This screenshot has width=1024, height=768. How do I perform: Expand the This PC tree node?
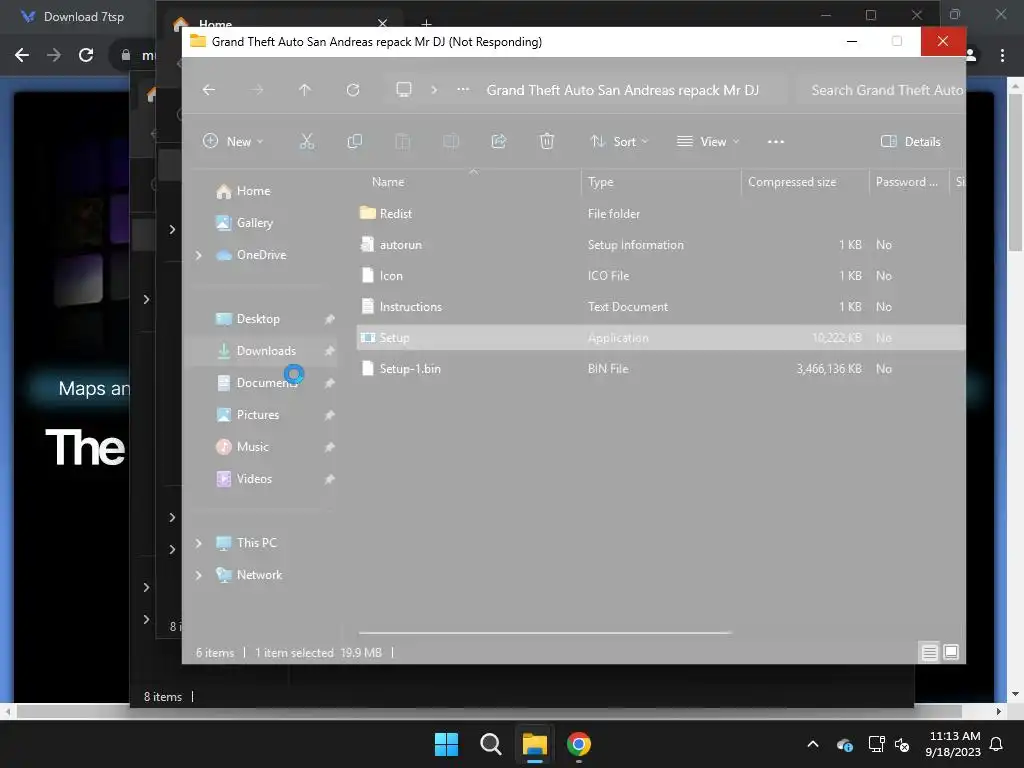point(199,543)
